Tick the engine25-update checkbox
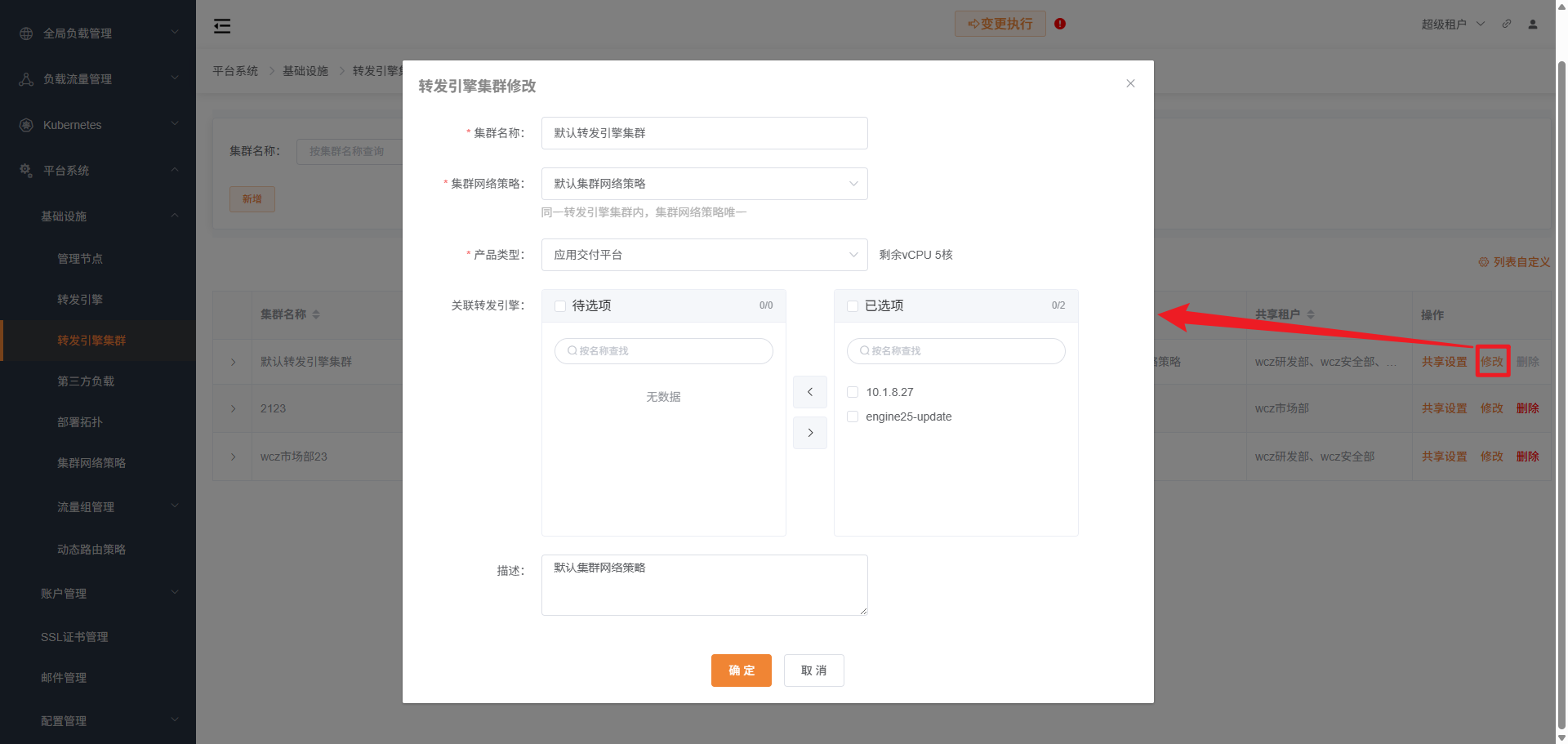 (853, 417)
